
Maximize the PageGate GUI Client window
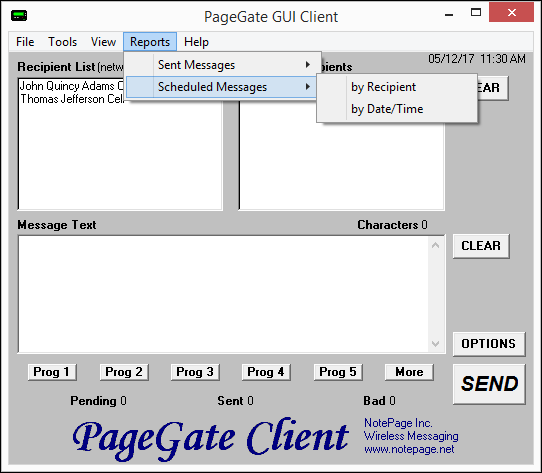[476, 13]
